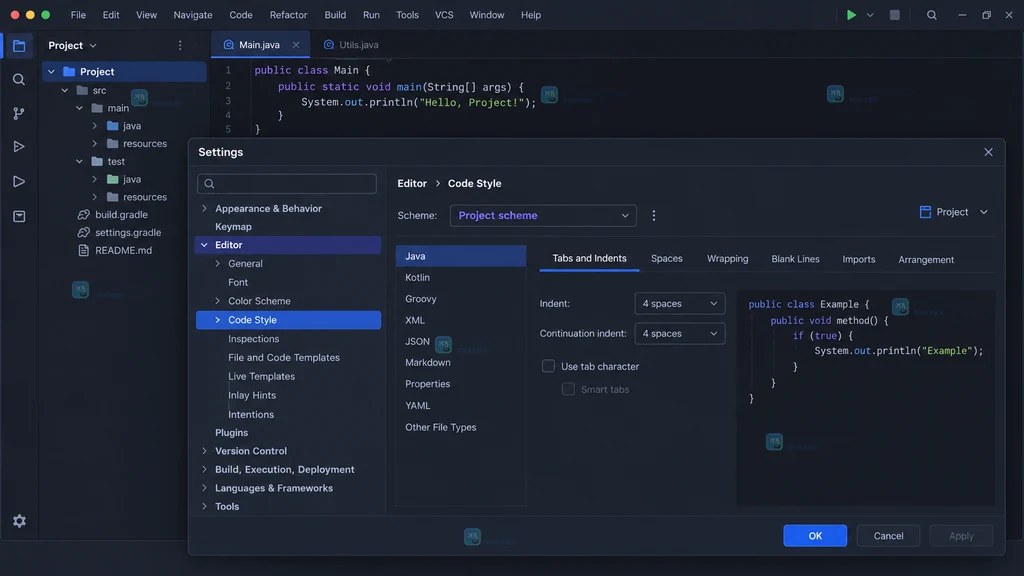
Task: Click Editor in the settings breadcrumb
Action: click(x=412, y=184)
